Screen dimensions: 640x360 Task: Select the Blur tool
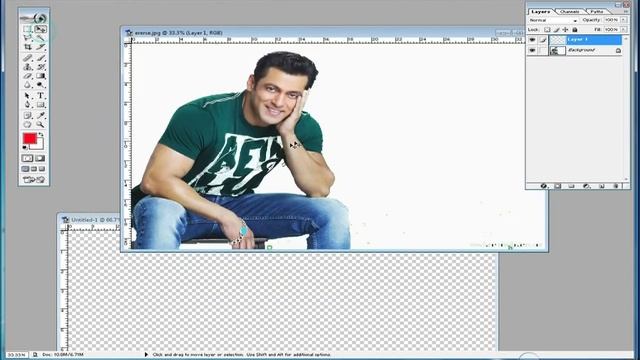pos(27,85)
